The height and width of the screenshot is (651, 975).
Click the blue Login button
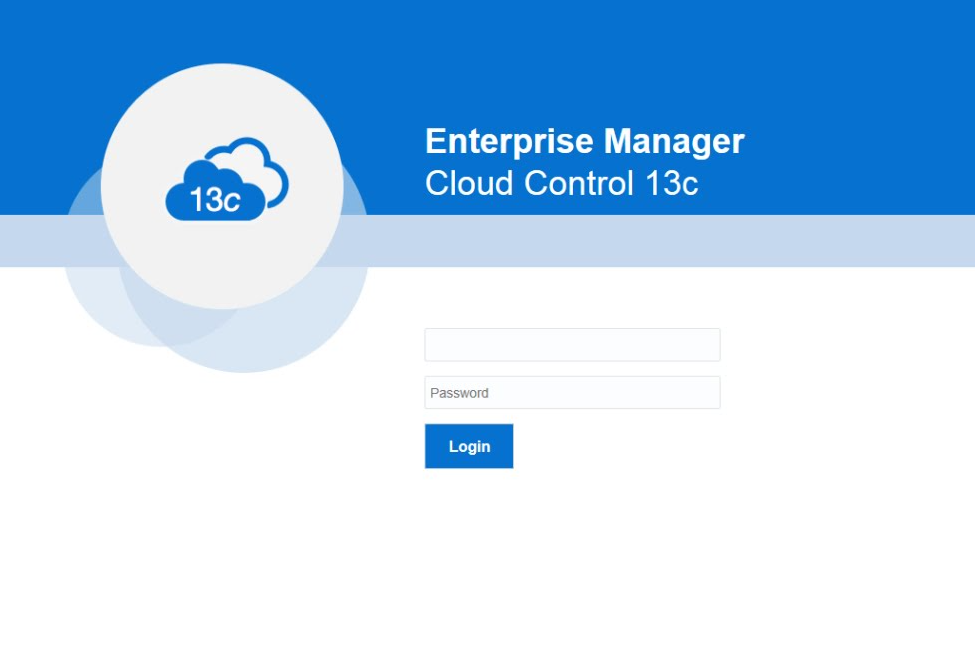coord(469,446)
